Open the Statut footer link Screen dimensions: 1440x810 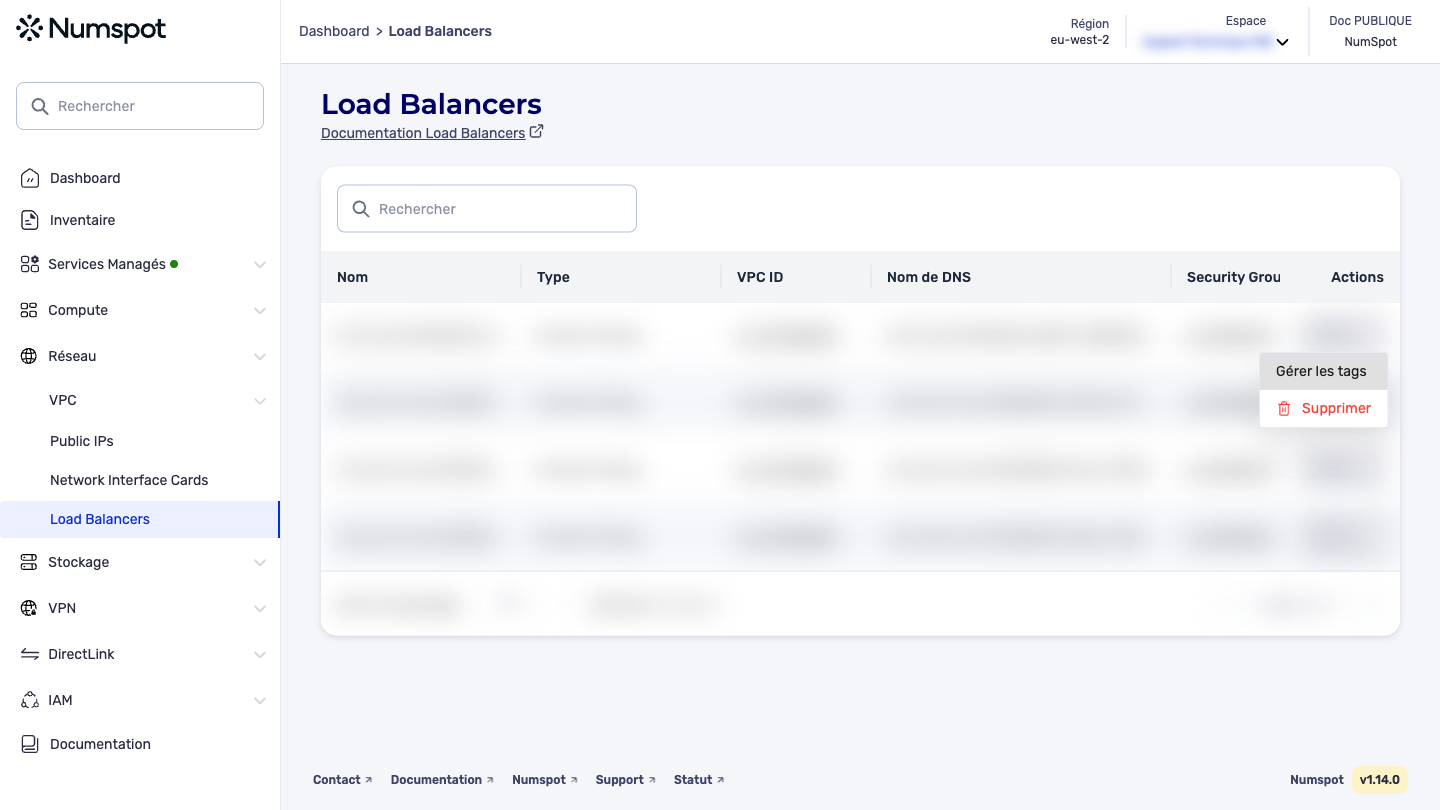(699, 779)
